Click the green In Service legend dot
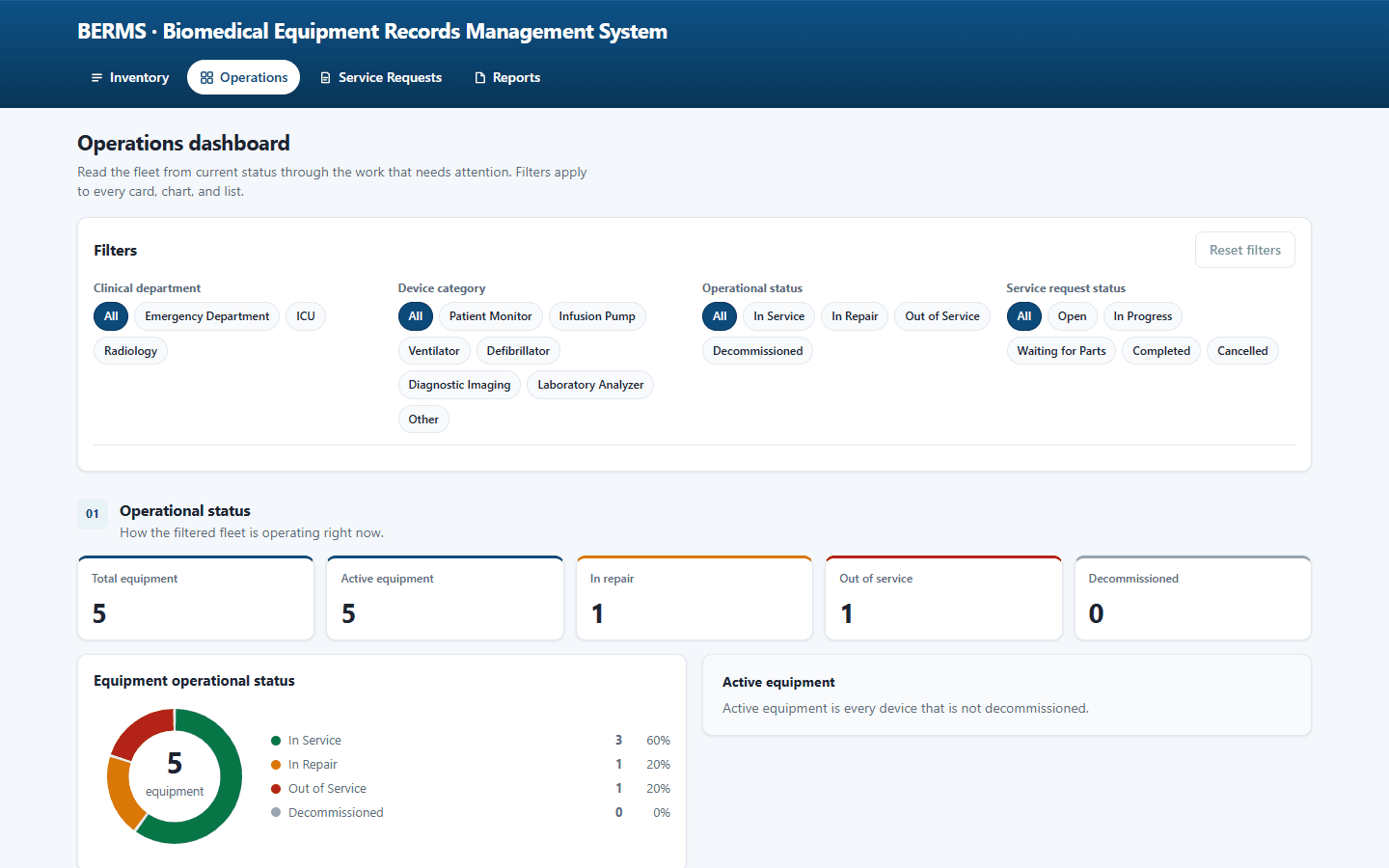The height and width of the screenshot is (868, 1389). 276,741
